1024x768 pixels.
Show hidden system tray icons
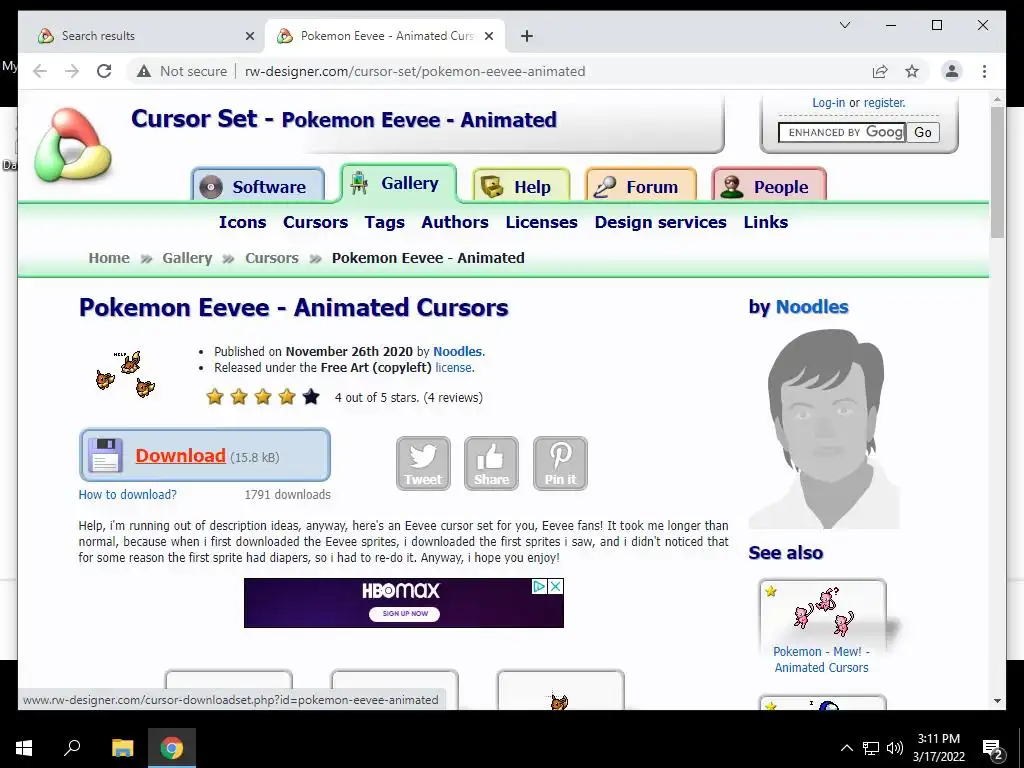[x=846, y=748]
